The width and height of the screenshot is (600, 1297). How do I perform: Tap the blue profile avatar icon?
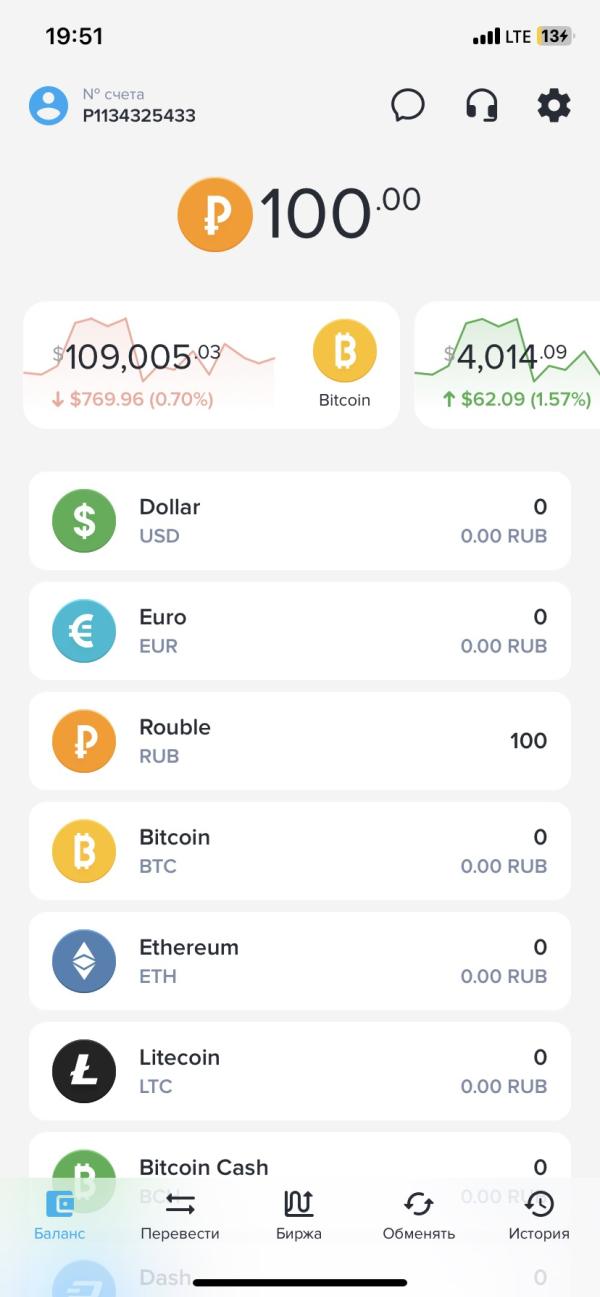coord(48,105)
